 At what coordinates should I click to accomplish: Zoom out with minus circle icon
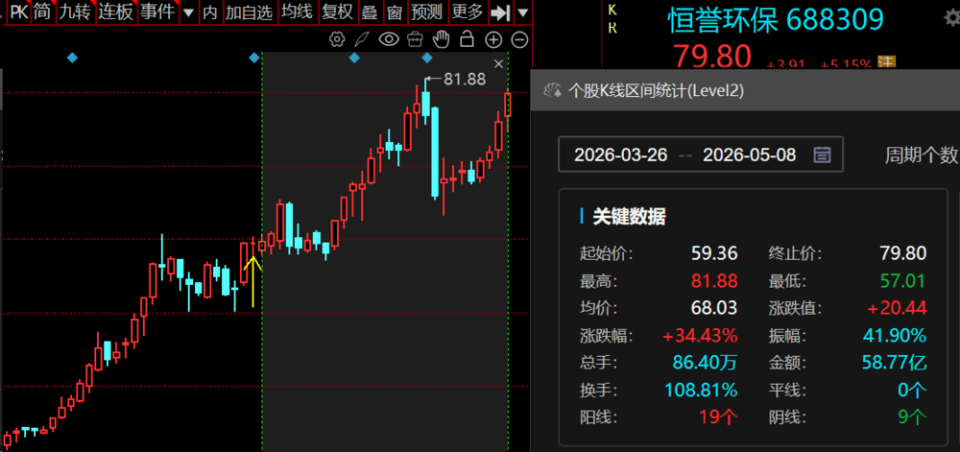[519, 40]
